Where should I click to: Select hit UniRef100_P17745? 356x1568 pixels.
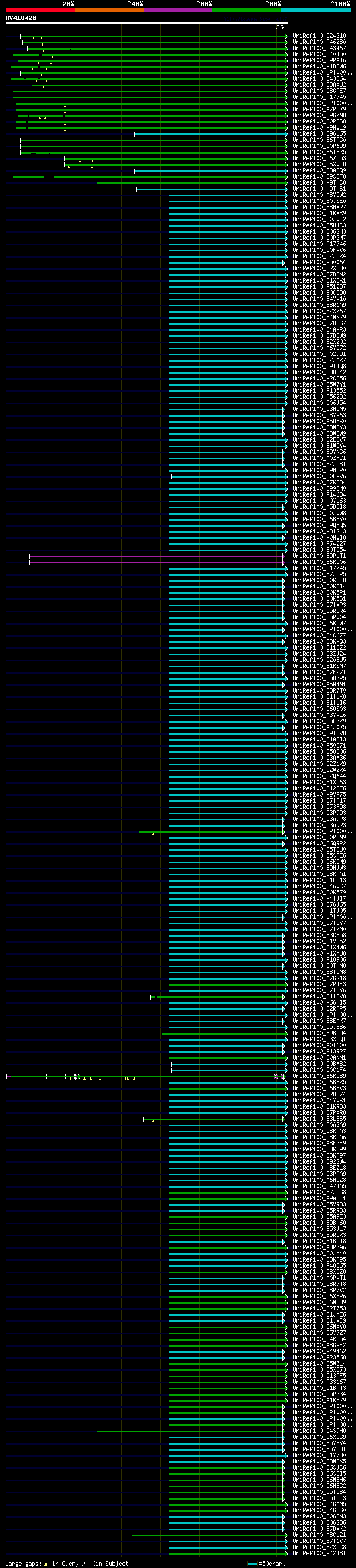click(x=319, y=97)
